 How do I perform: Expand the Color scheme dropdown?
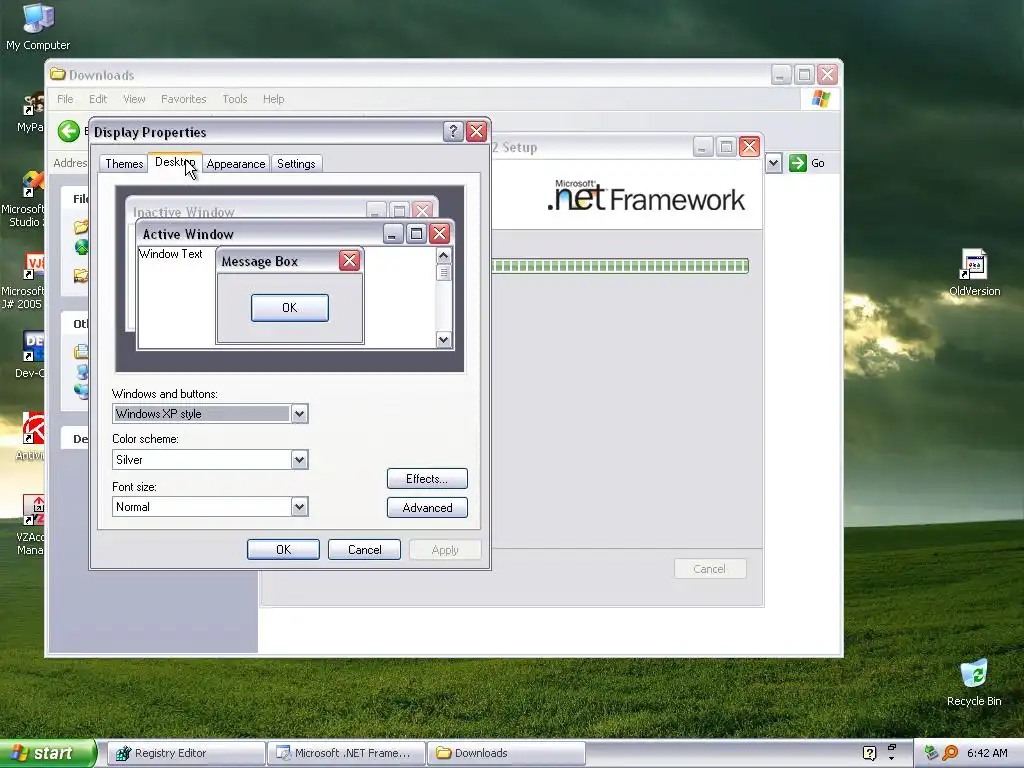coord(299,460)
